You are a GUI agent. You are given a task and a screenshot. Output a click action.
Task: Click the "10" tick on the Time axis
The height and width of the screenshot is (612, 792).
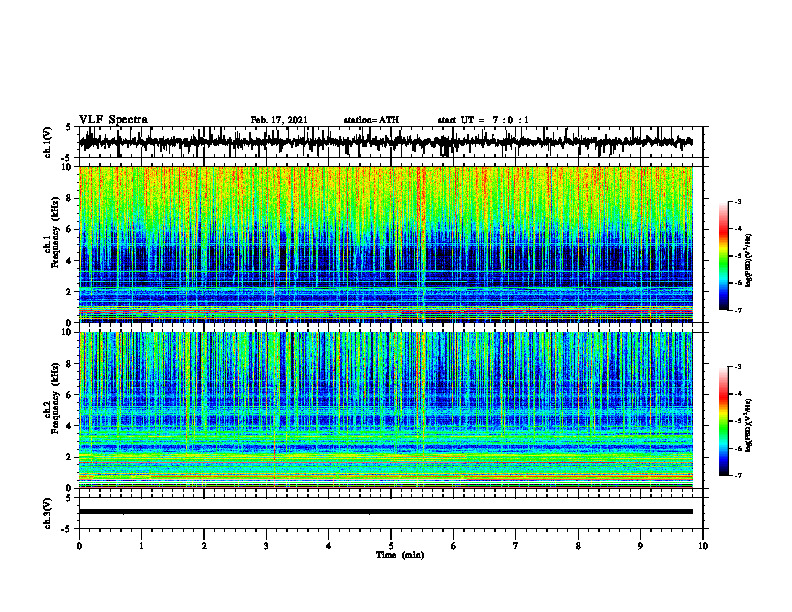point(703,546)
